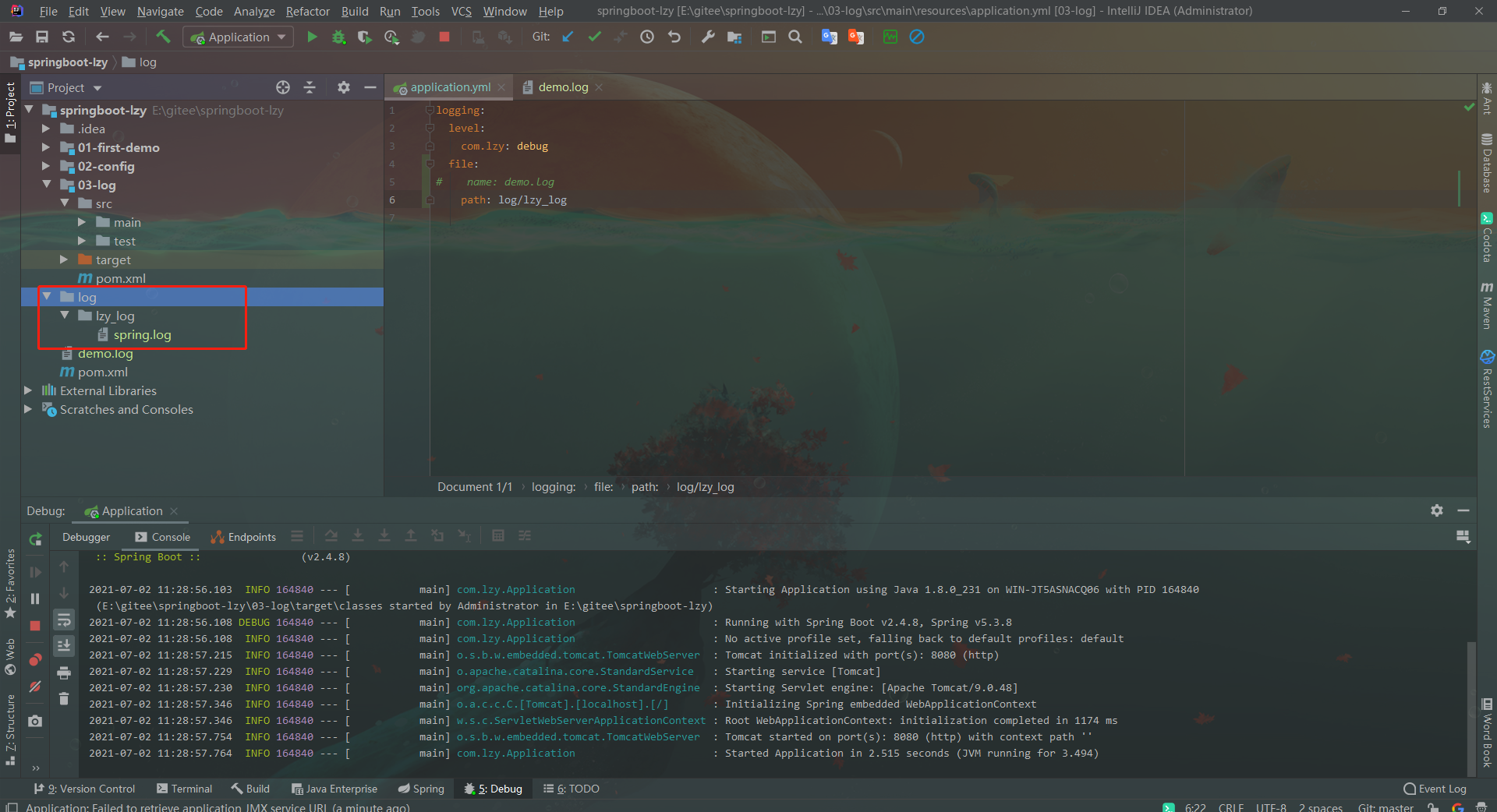
Task: Open Database side panel
Action: tap(1487, 163)
